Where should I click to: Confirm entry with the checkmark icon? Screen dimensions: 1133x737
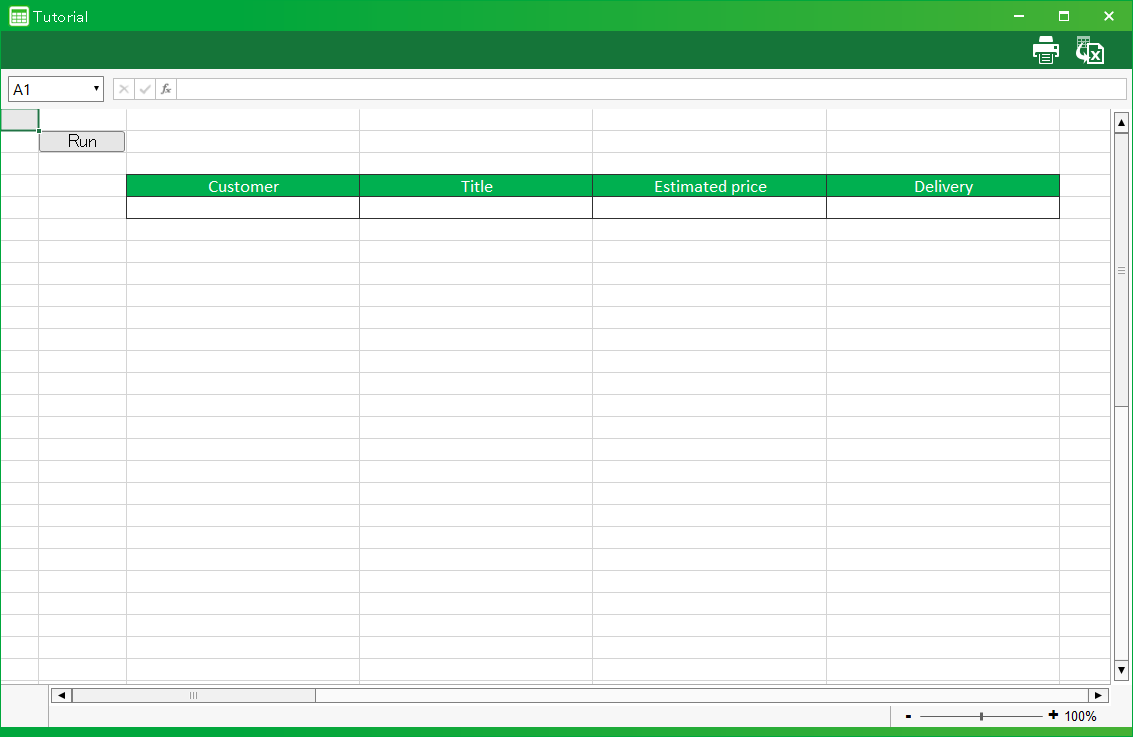point(145,89)
